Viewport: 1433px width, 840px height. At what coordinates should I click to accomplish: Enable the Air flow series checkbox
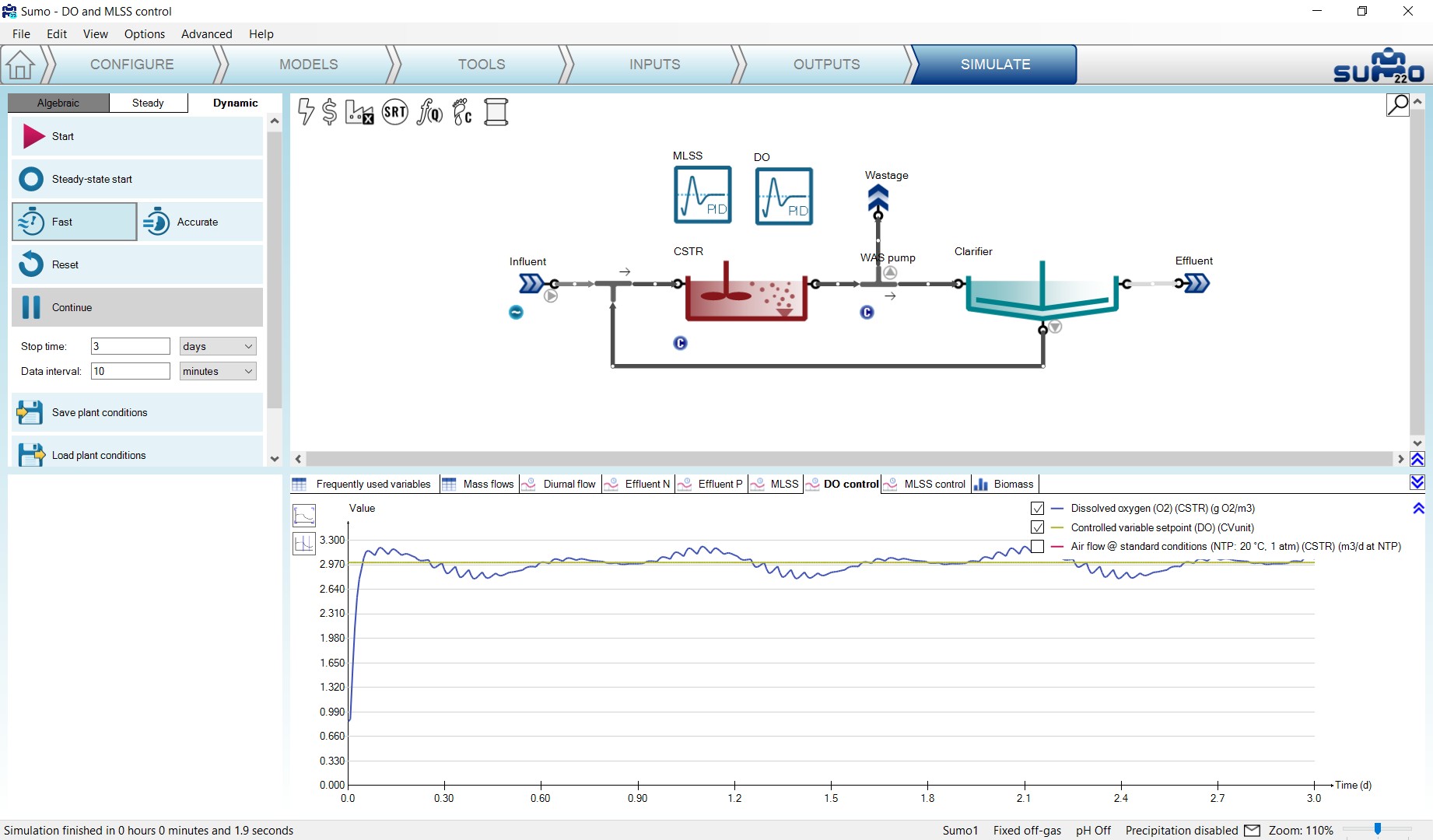click(1038, 547)
